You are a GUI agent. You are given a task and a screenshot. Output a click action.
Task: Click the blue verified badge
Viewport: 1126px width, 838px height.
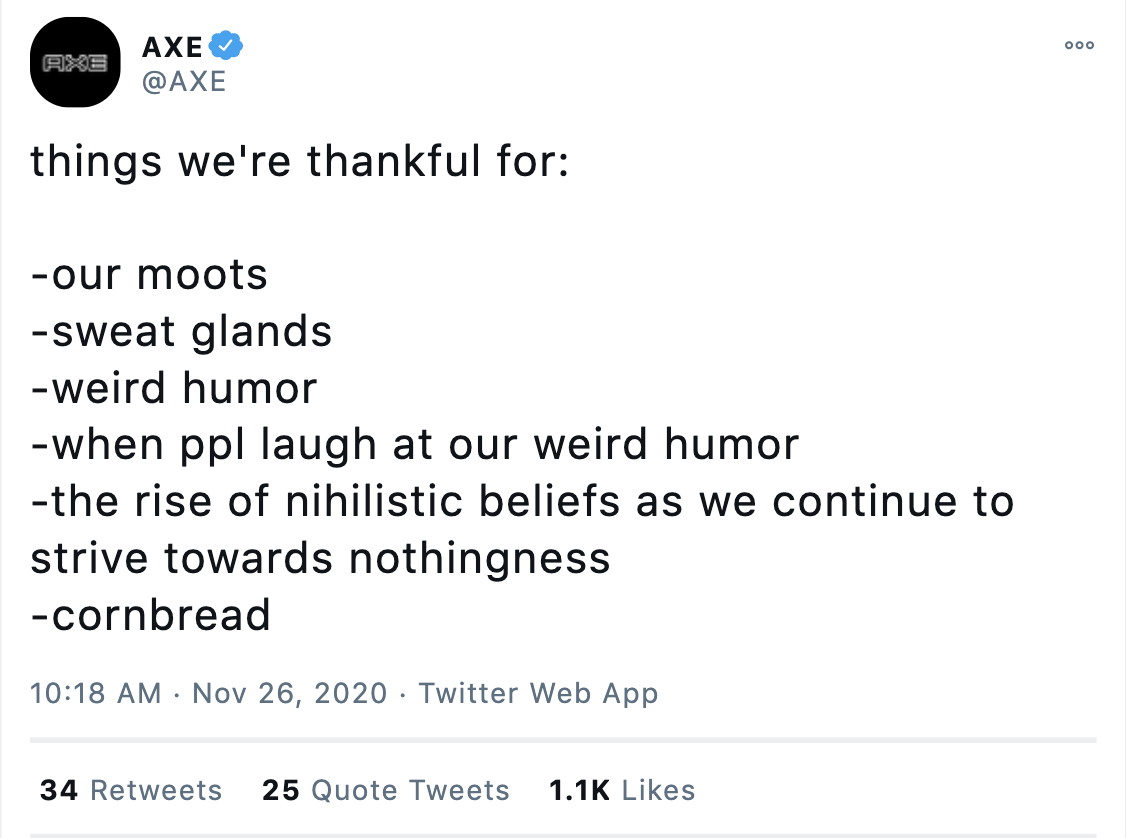pyautogui.click(x=225, y=46)
